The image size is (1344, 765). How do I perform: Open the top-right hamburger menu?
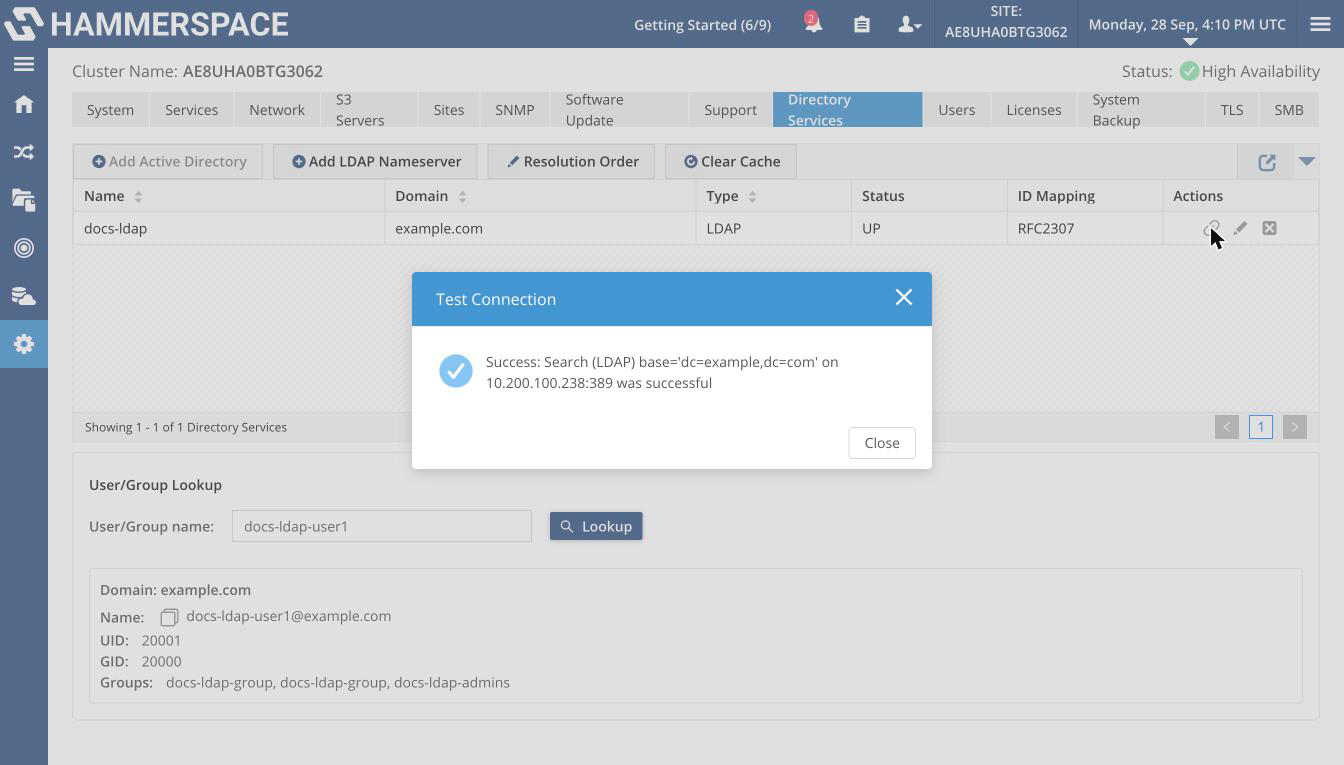coord(1320,24)
